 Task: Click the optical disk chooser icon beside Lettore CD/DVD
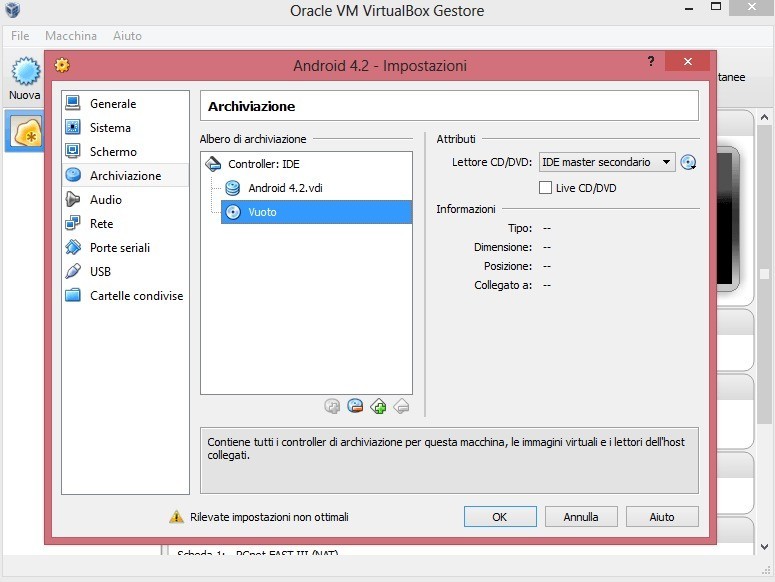(x=688, y=162)
